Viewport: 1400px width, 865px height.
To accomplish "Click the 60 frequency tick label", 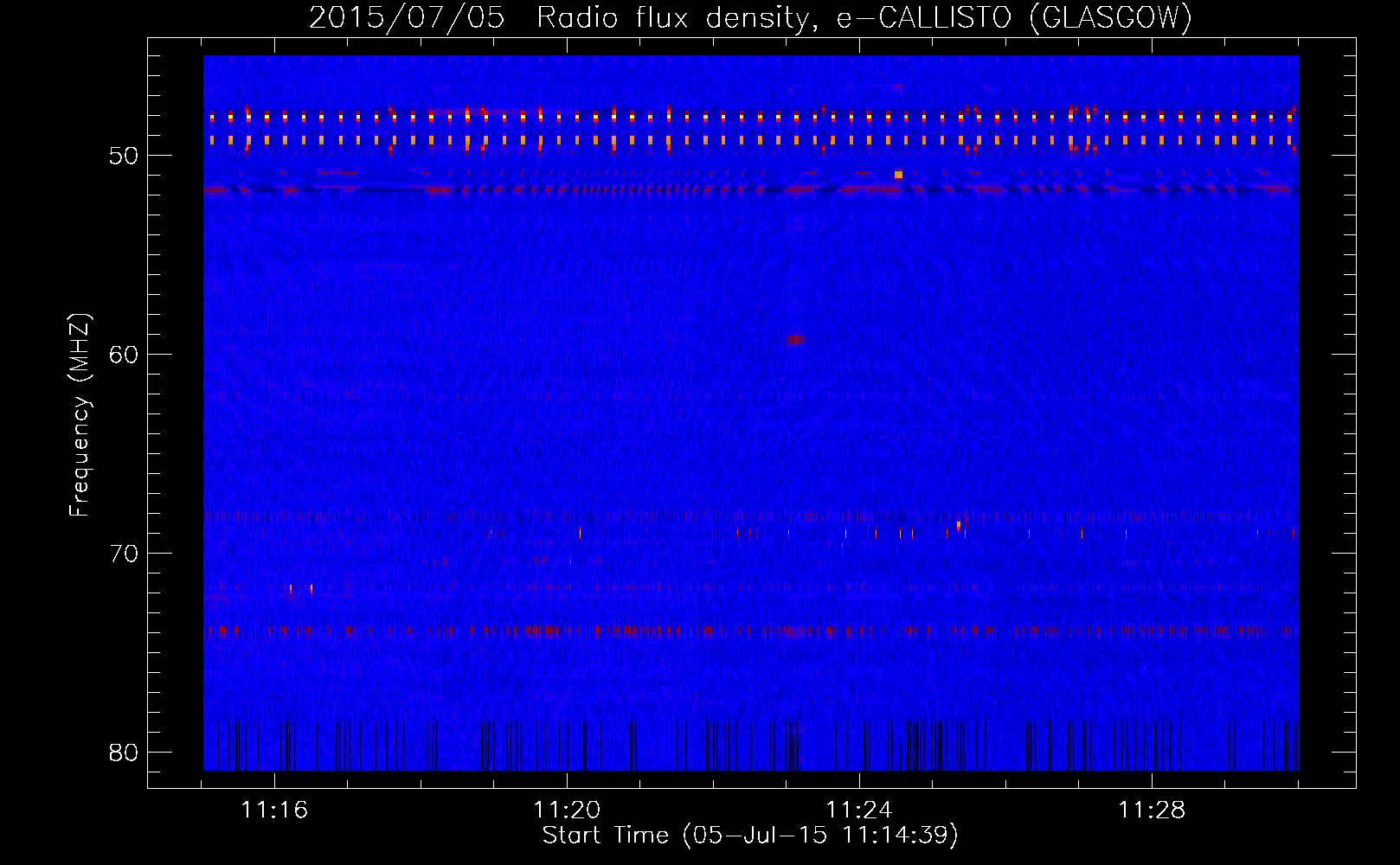I will point(124,355).
